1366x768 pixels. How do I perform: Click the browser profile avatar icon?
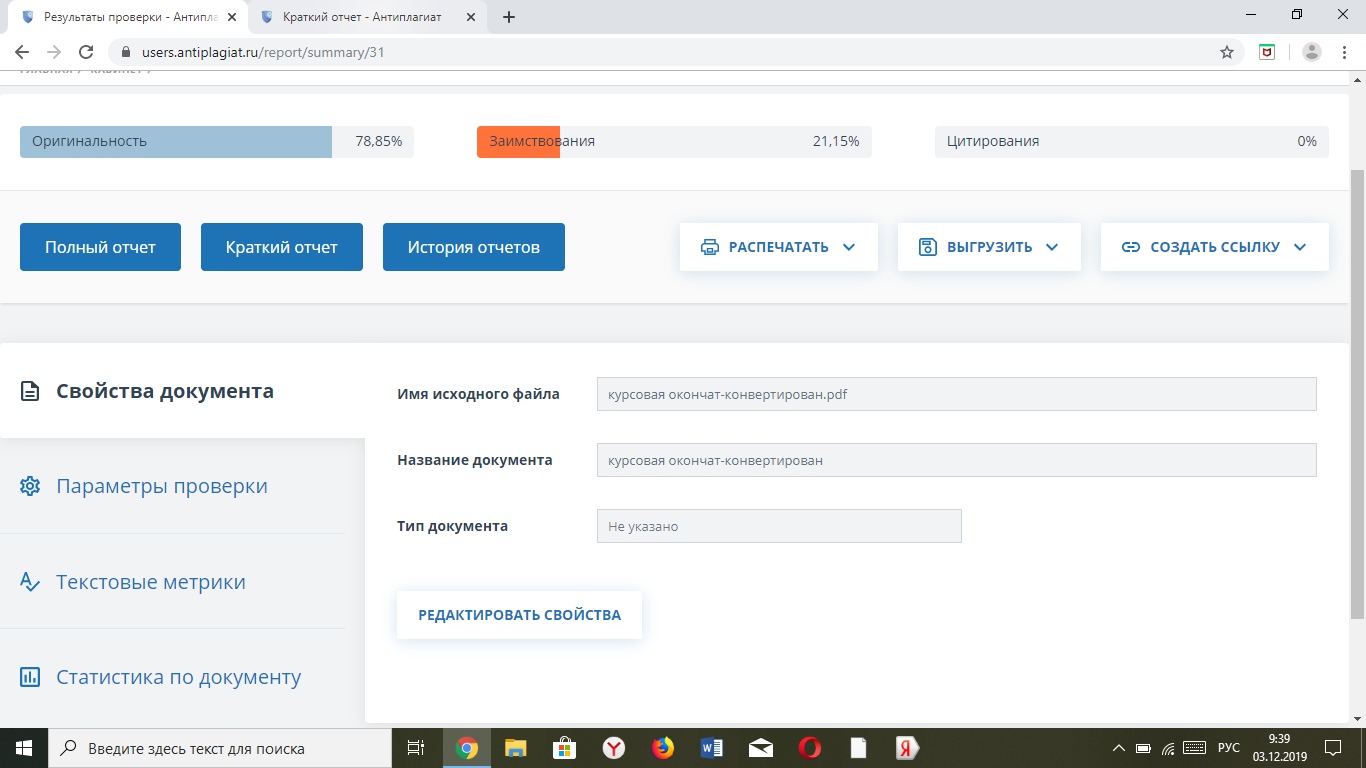click(x=1312, y=53)
